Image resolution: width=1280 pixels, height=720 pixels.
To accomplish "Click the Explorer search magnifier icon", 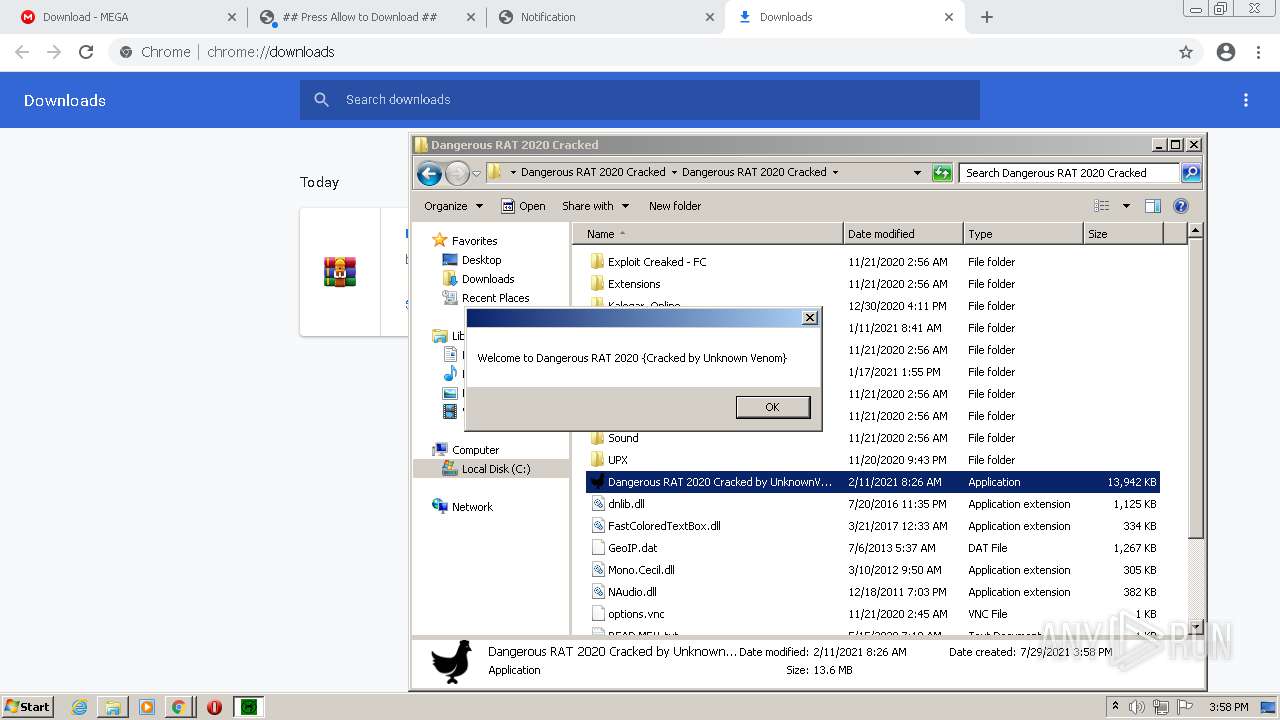I will pyautogui.click(x=1191, y=173).
